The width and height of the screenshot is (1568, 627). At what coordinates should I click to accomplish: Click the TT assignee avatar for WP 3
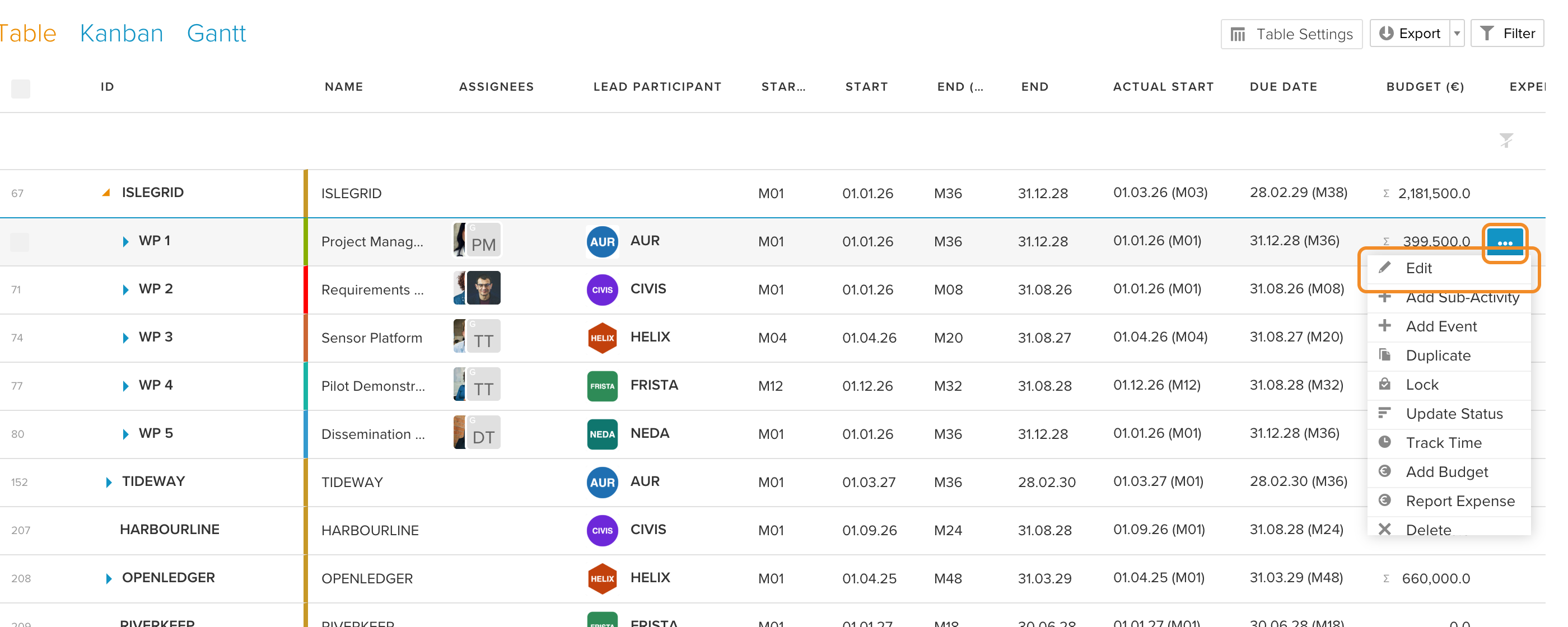tap(483, 336)
